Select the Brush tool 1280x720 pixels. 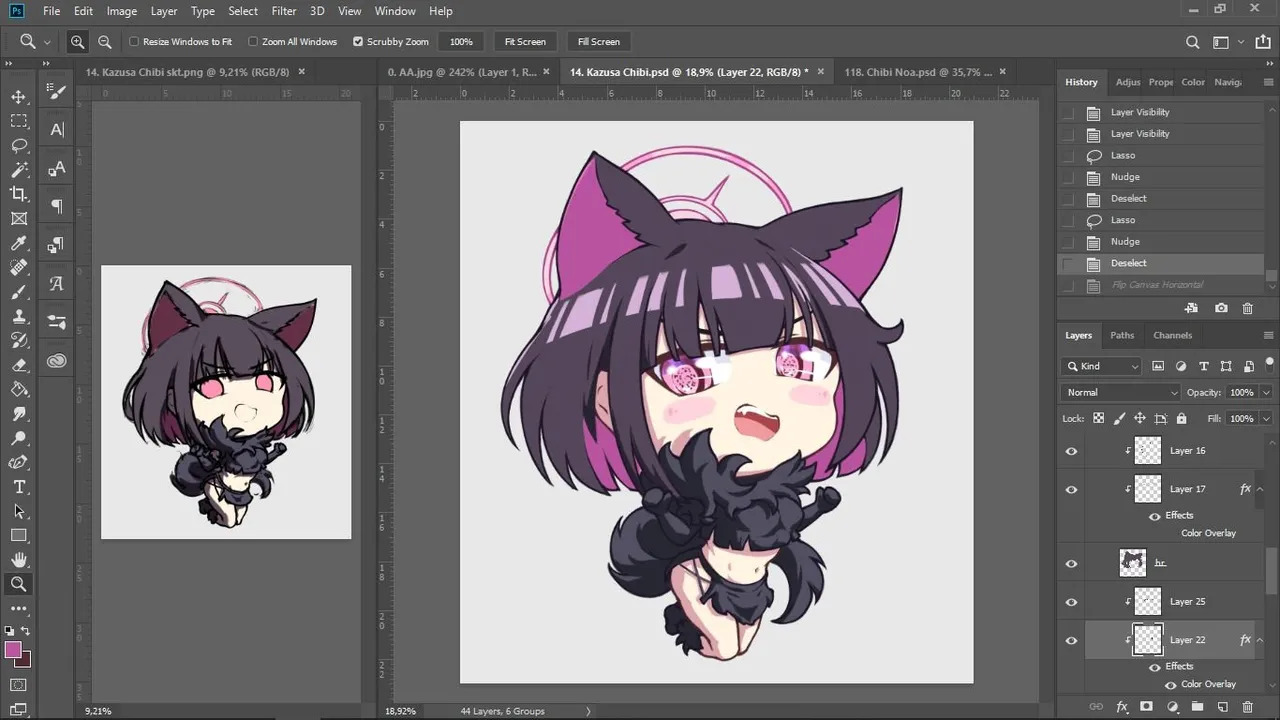pyautogui.click(x=18, y=292)
